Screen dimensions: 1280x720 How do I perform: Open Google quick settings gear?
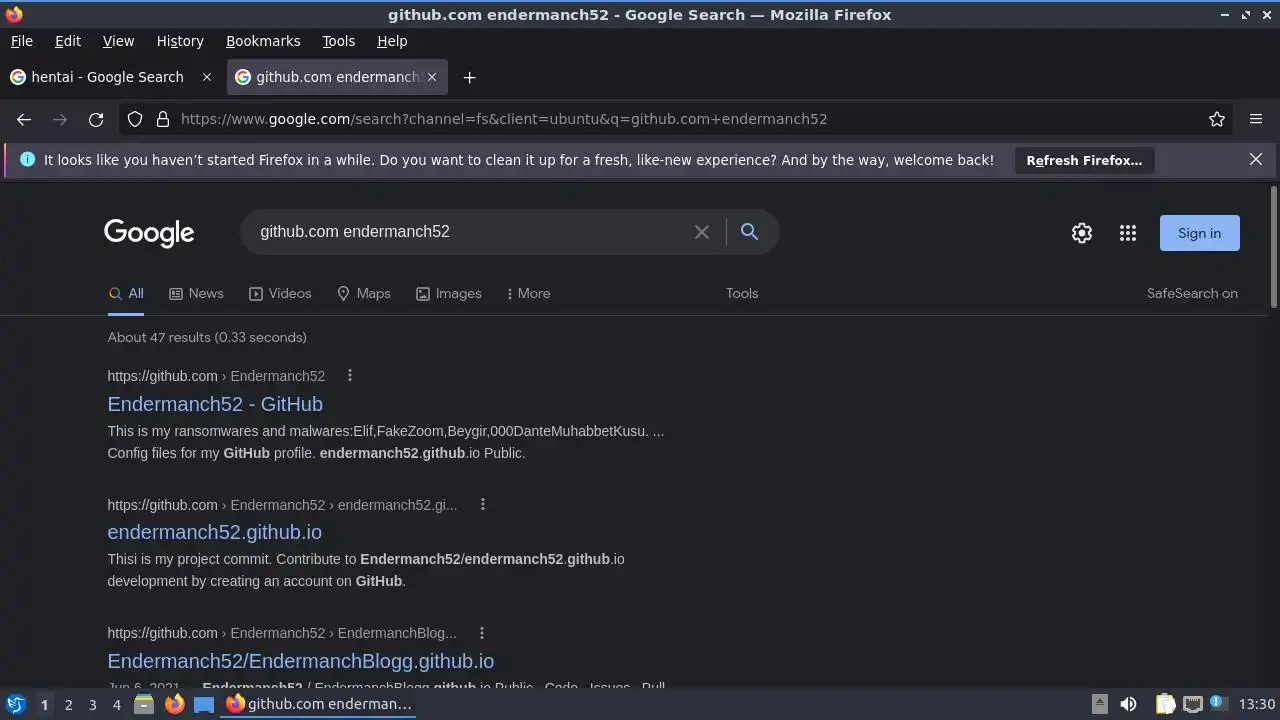[1082, 233]
